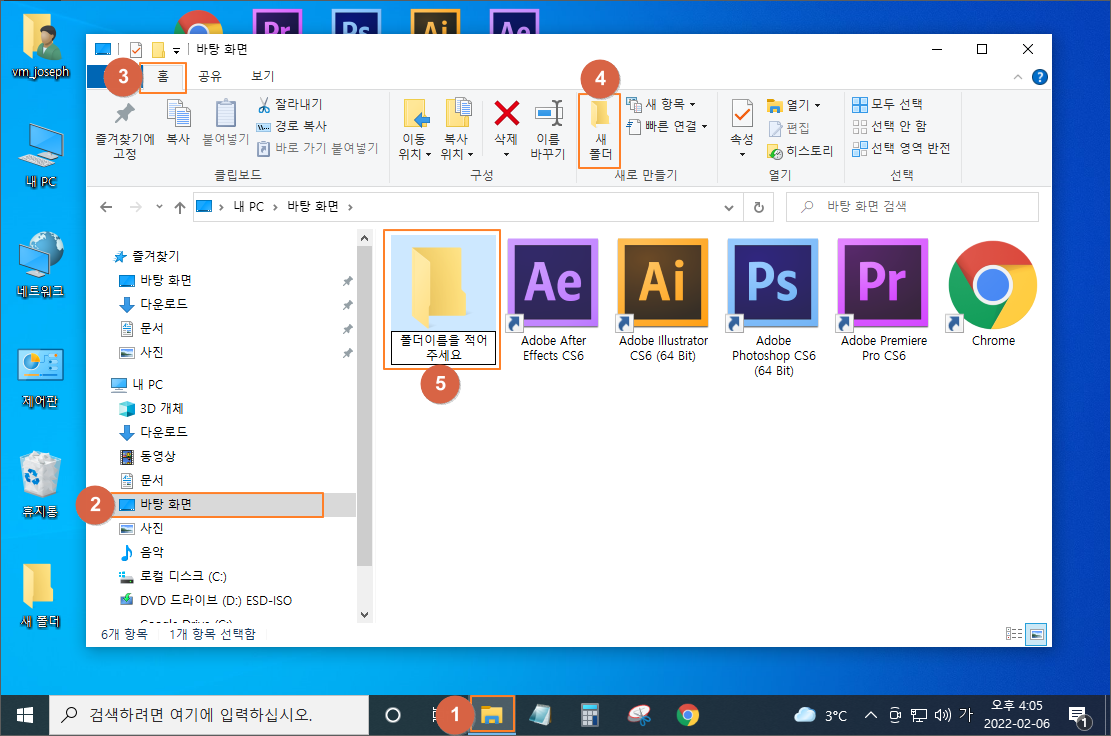Open Move to (이동 위치) dropdown
1111x736 pixels.
[414, 130]
